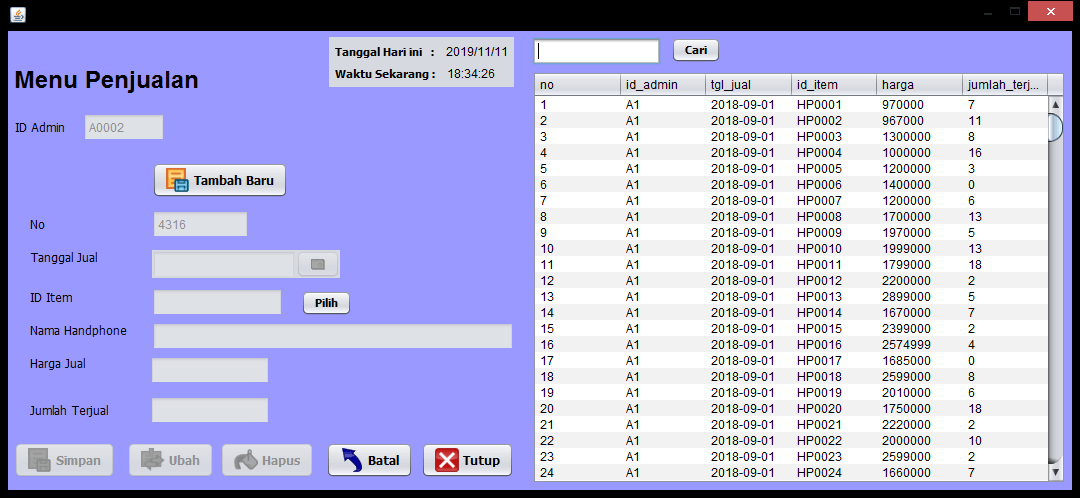Viewport: 1080px width, 498px height.
Task: Click the Harga Jual input field
Action: coord(210,370)
